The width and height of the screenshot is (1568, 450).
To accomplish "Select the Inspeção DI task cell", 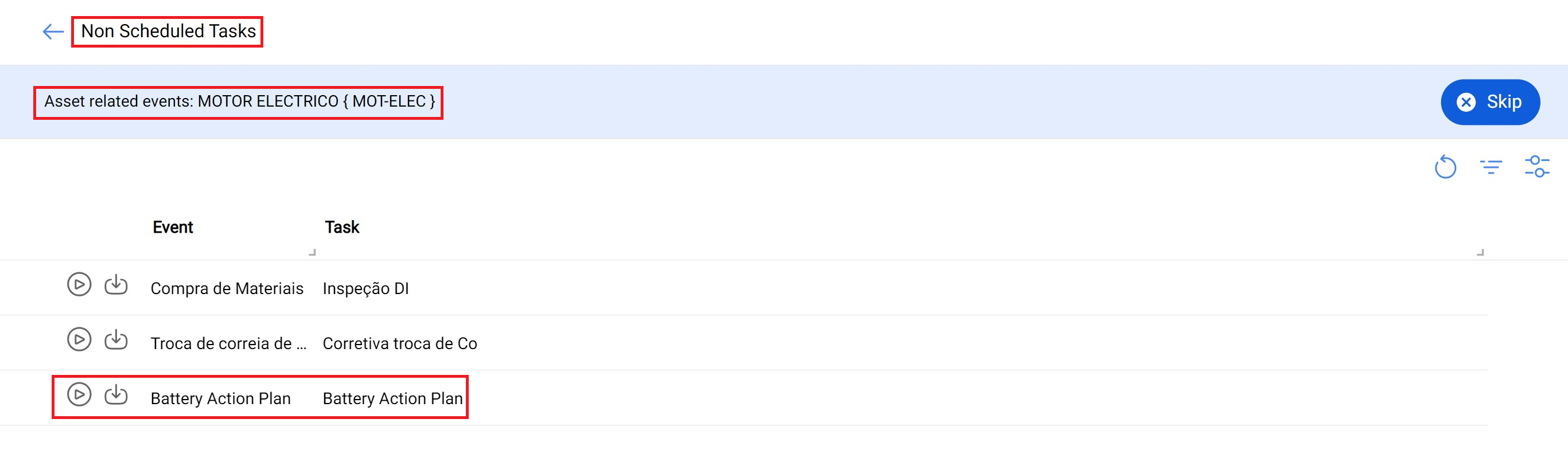I will coord(365,289).
